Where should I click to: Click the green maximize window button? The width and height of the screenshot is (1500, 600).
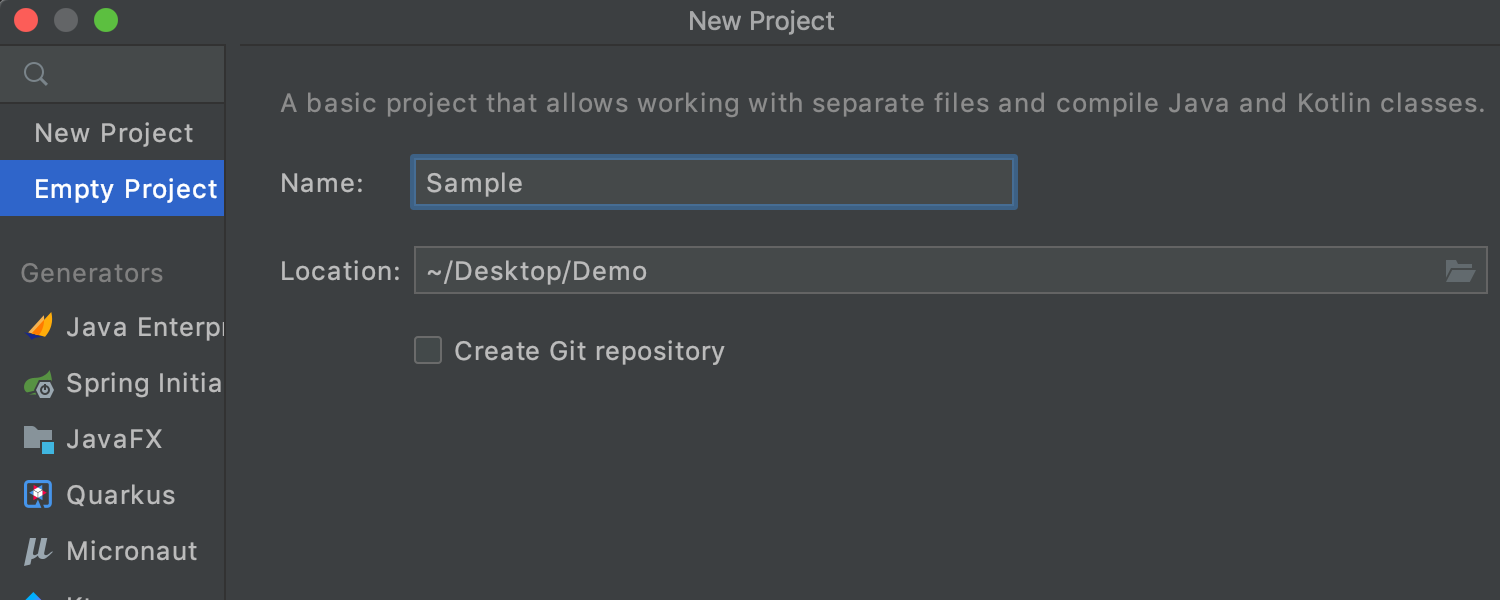coord(105,20)
